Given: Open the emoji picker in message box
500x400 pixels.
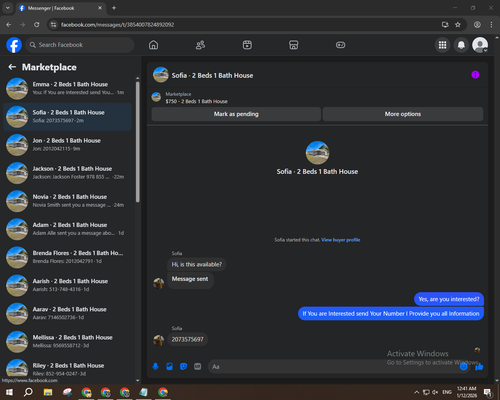Looking at the screenshot, I should point(464,367).
